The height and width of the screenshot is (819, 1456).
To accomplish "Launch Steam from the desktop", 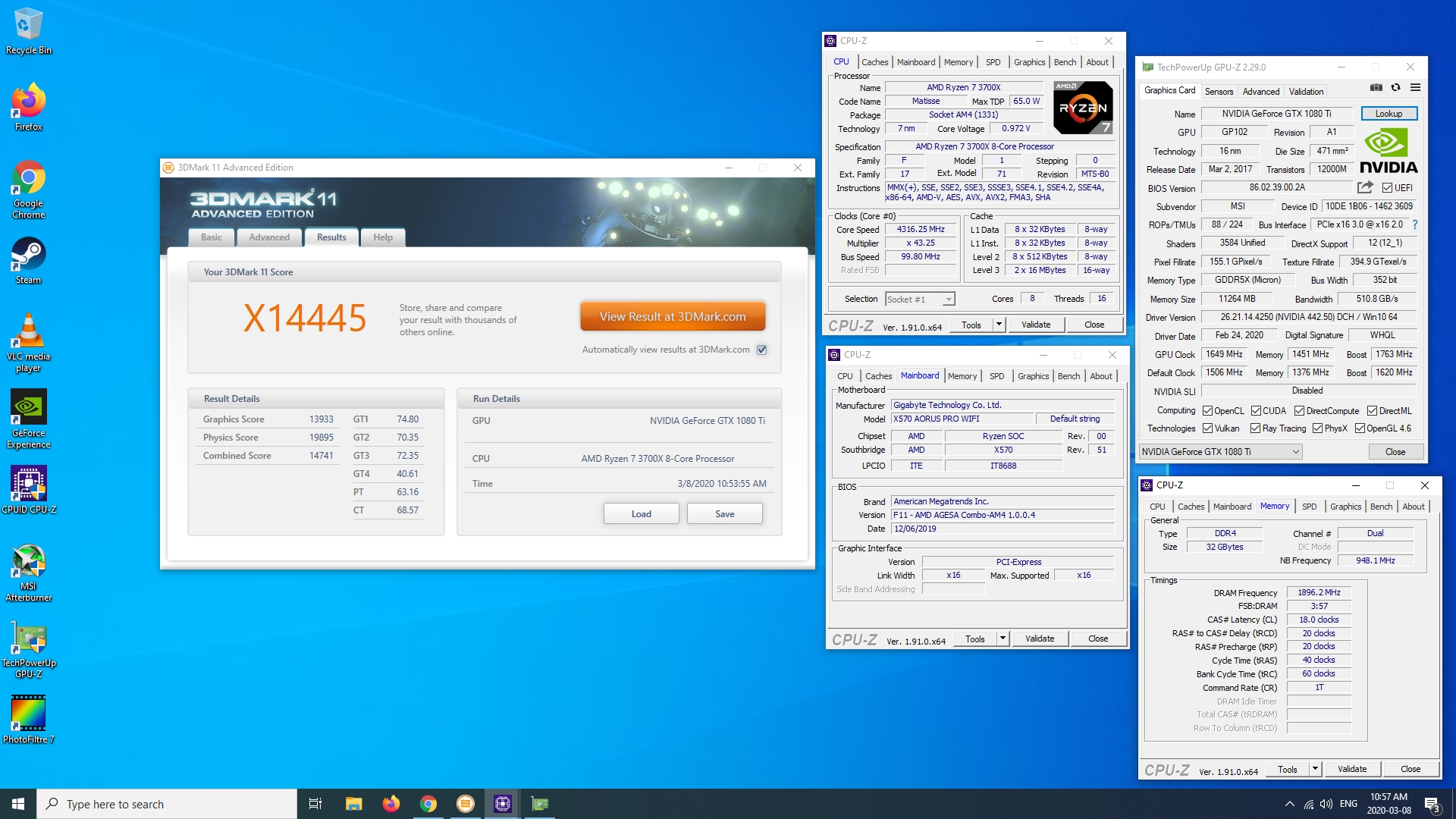I will coord(28,261).
